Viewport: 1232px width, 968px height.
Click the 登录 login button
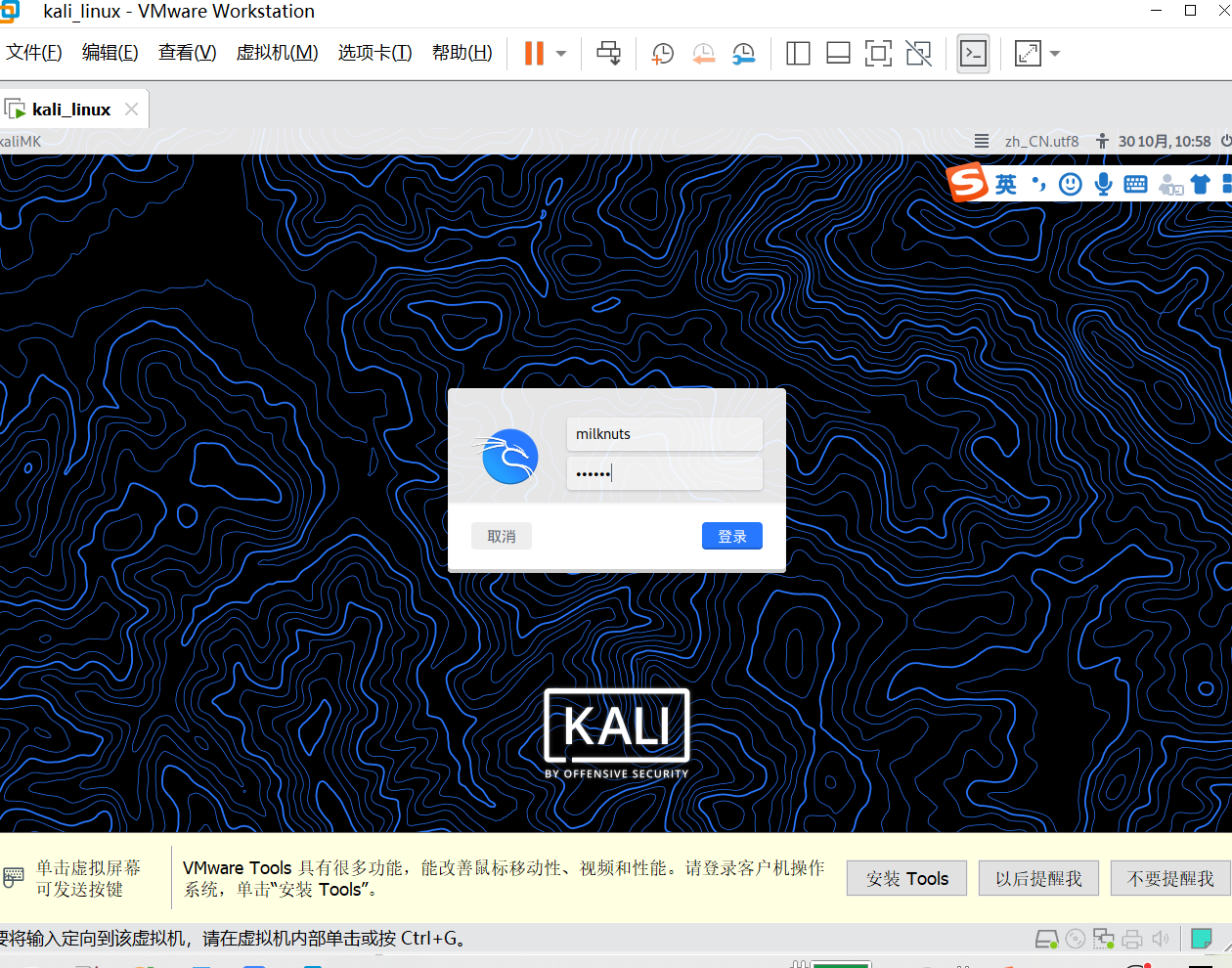click(x=732, y=536)
